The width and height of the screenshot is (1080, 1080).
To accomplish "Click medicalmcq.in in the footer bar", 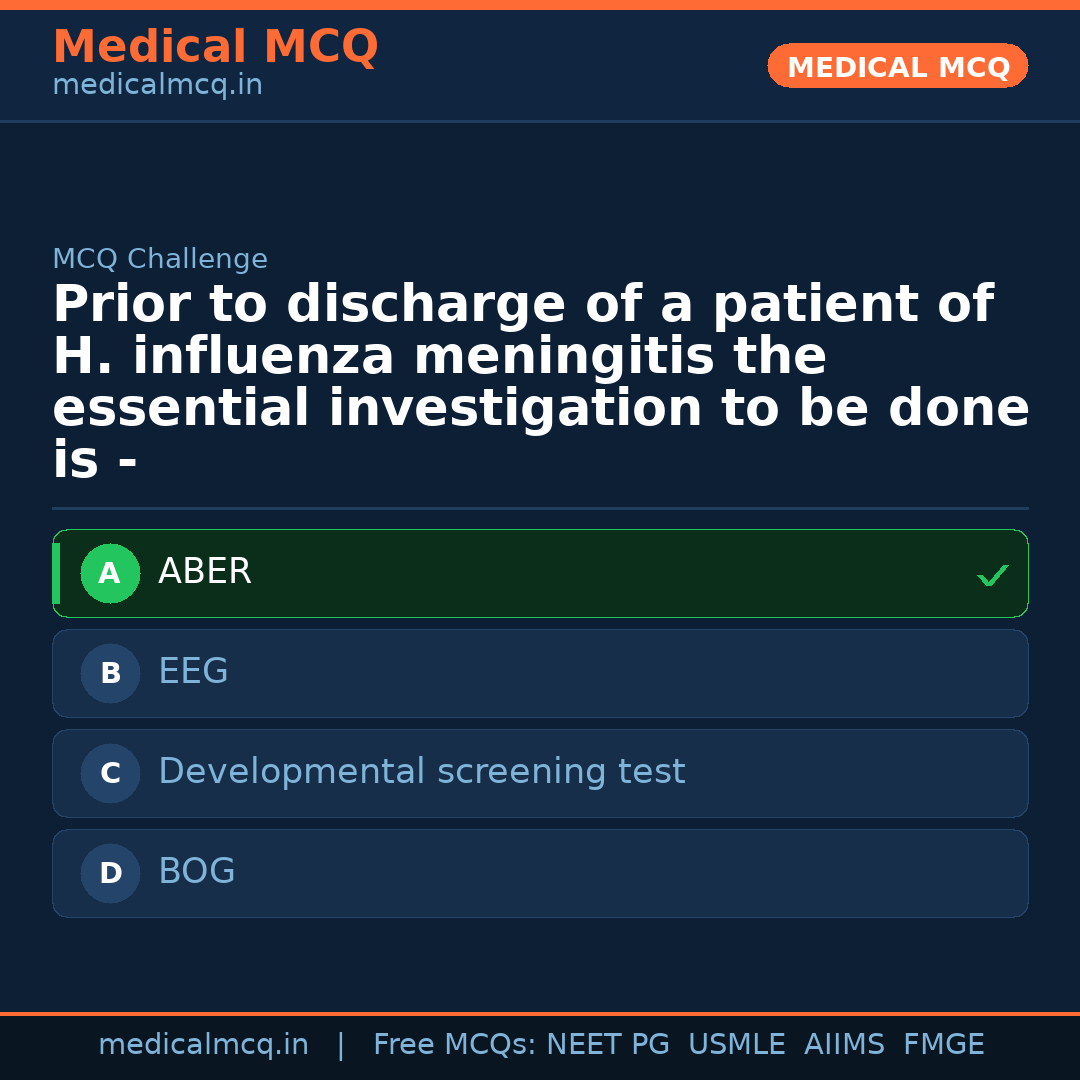I will (x=203, y=1044).
